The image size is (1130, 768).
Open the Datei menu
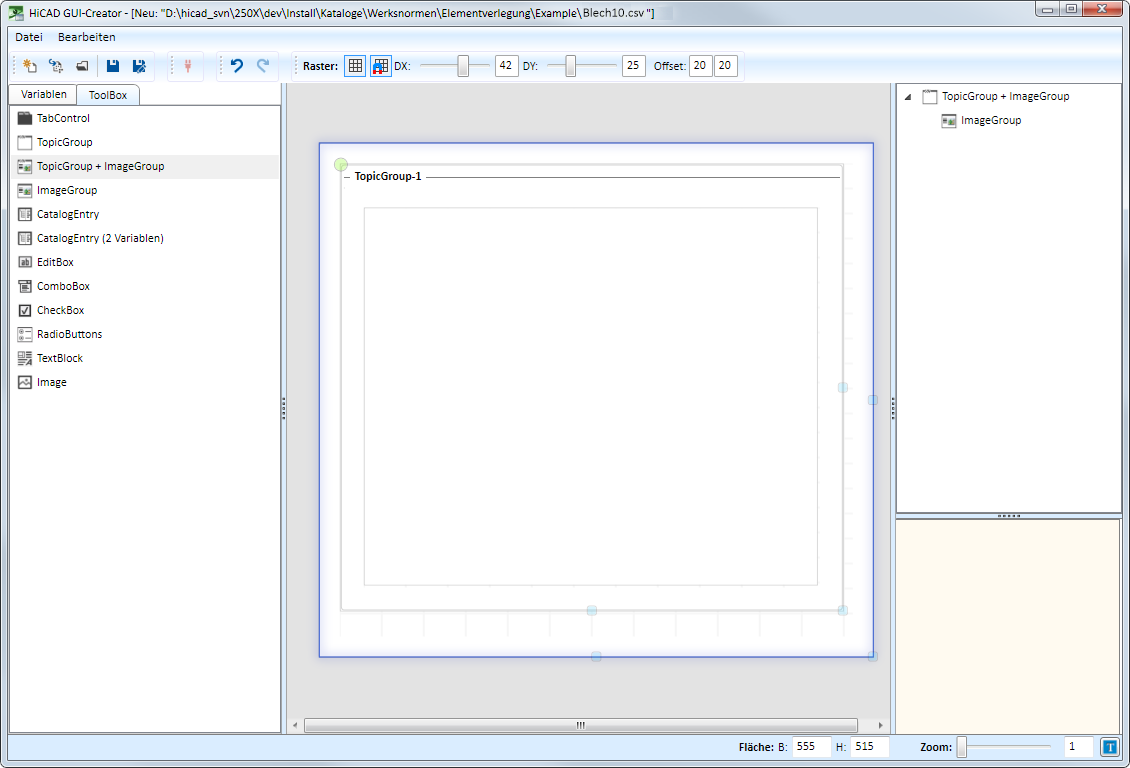click(28, 37)
